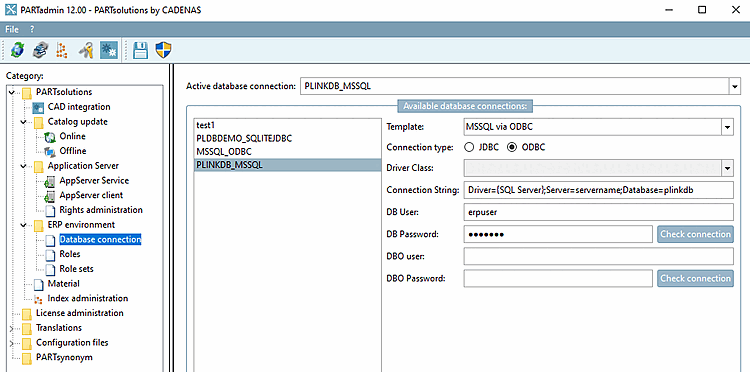Select the Database connection tree item
The height and width of the screenshot is (372, 750).
100,240
